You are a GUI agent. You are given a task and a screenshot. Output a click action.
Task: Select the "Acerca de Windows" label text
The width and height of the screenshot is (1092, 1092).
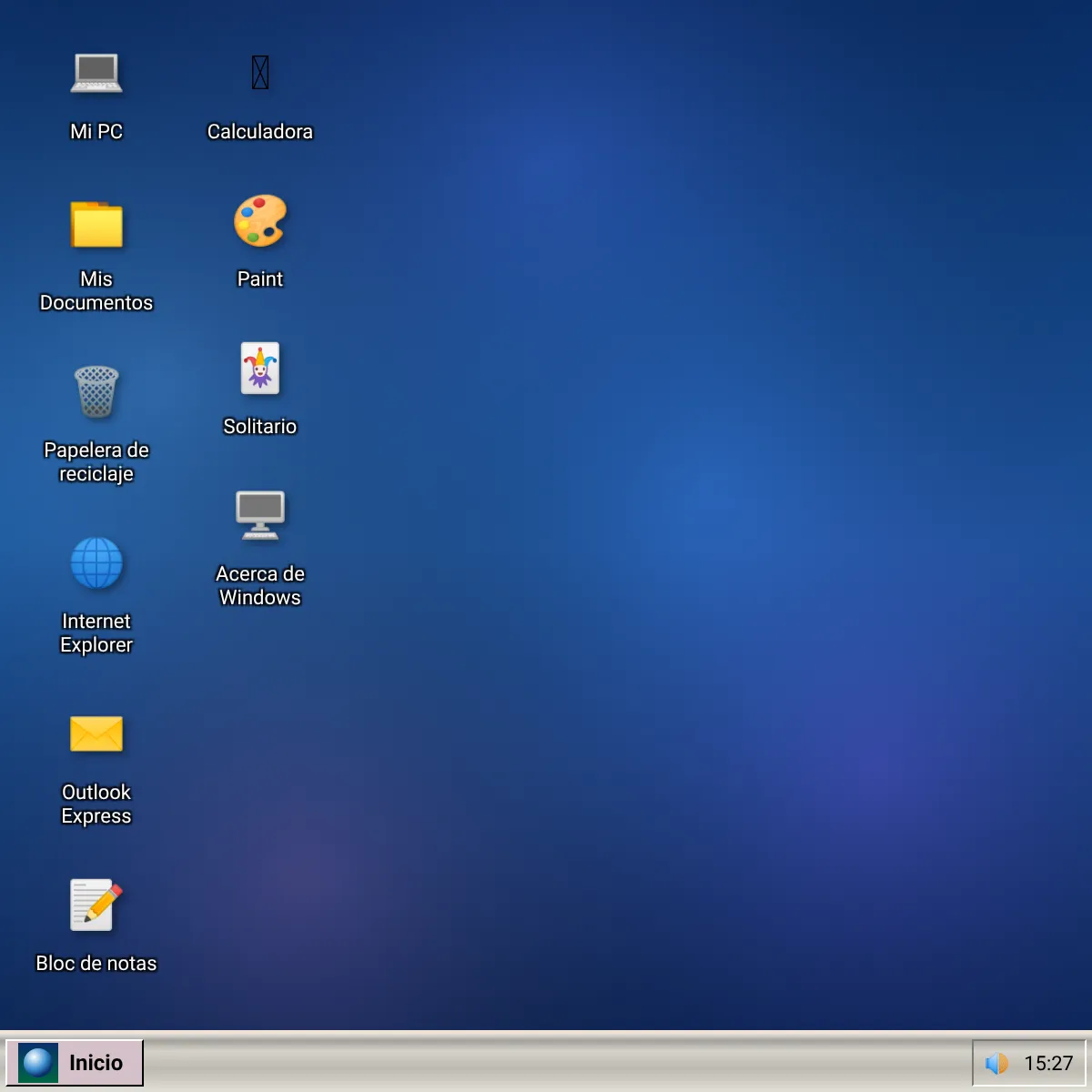260,585
